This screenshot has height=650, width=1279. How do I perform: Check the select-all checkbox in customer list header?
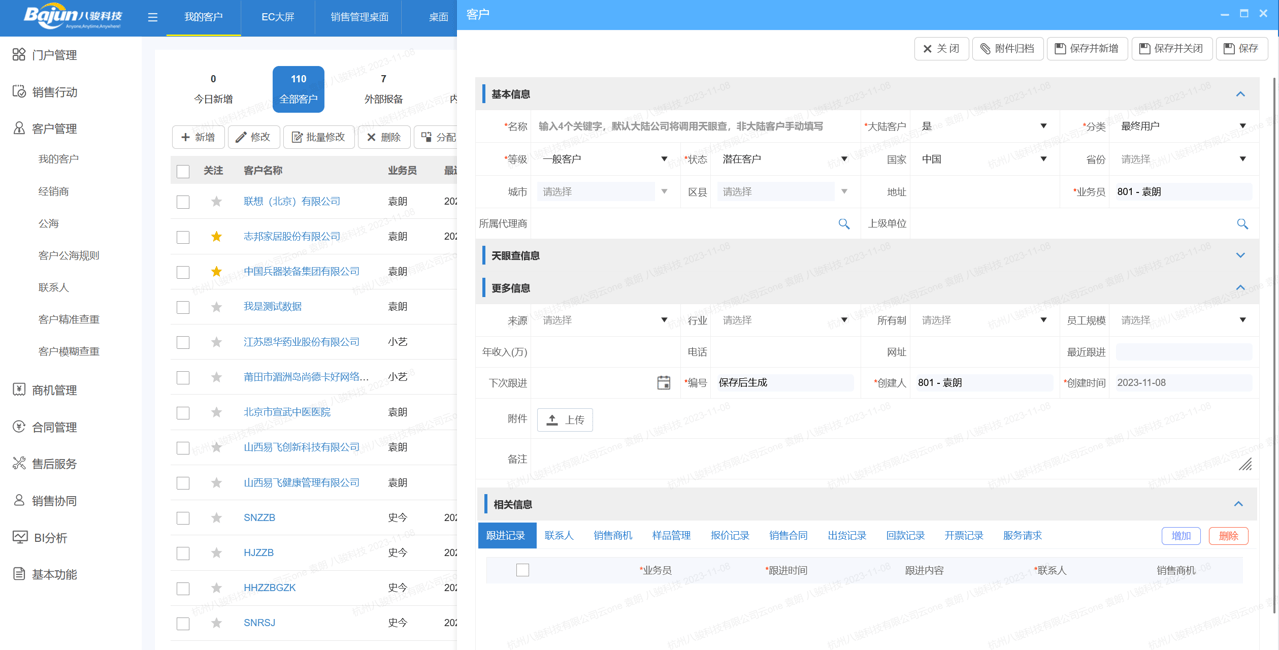[182, 170]
